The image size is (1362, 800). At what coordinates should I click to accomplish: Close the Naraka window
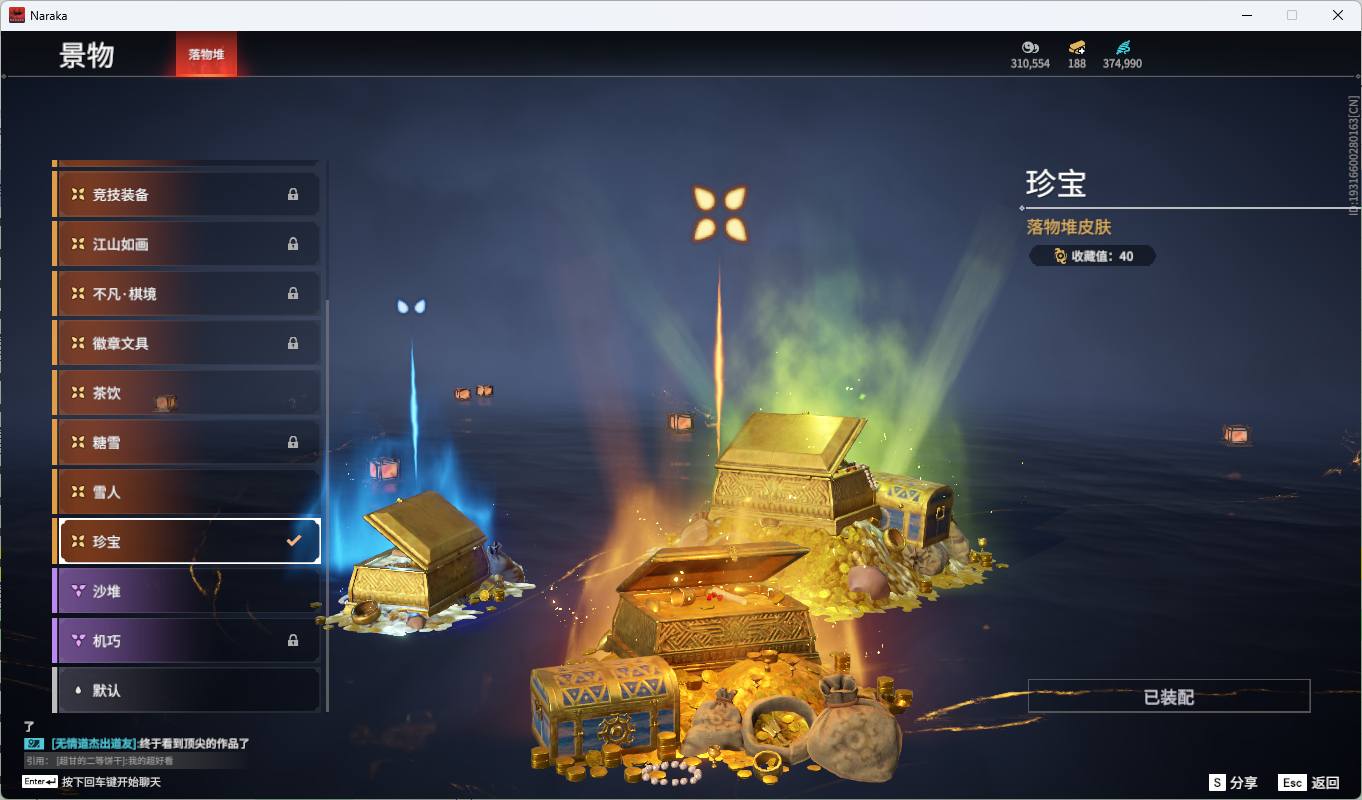coord(1338,15)
